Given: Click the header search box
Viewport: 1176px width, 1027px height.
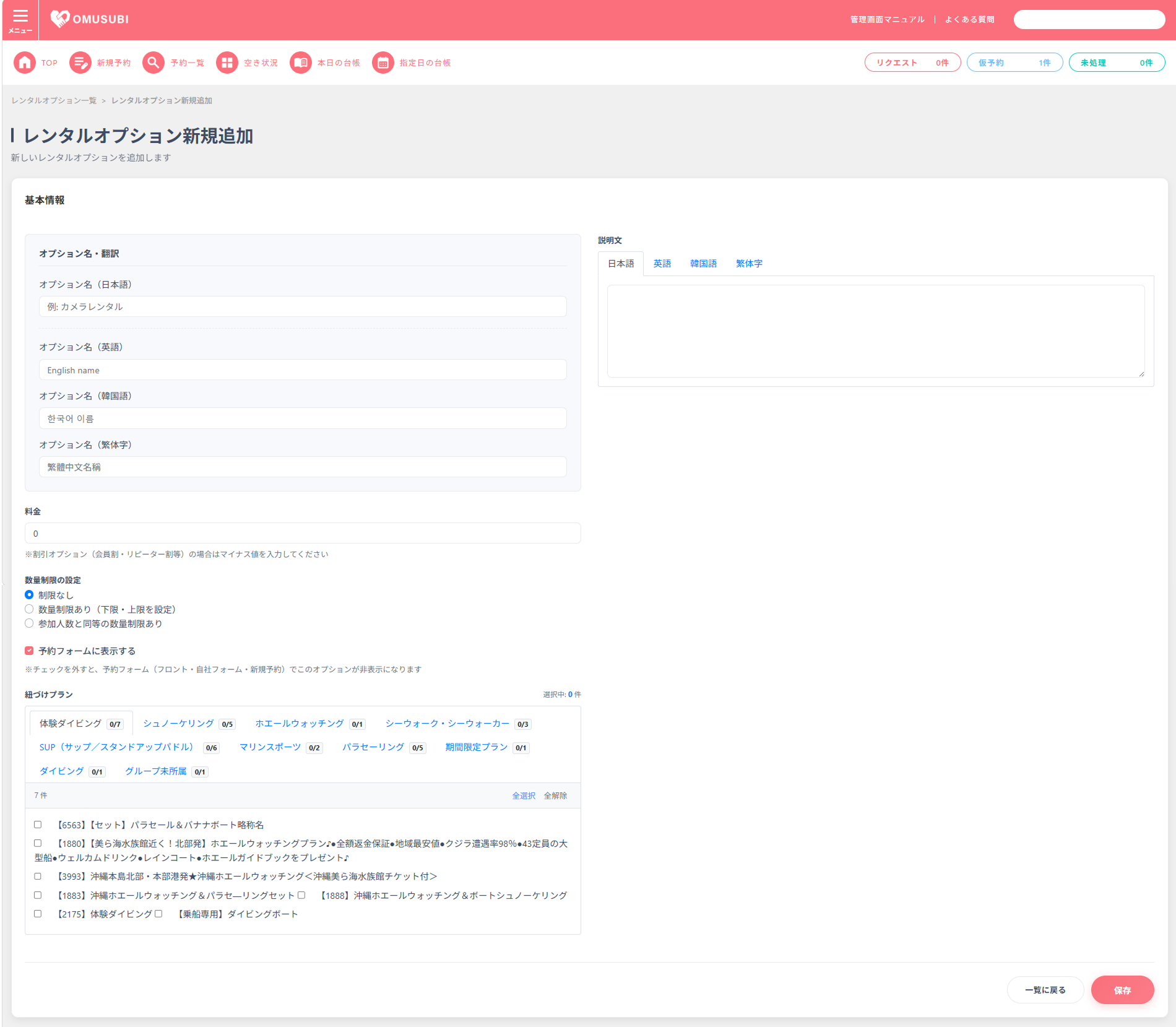Looking at the screenshot, I should [x=1089, y=20].
